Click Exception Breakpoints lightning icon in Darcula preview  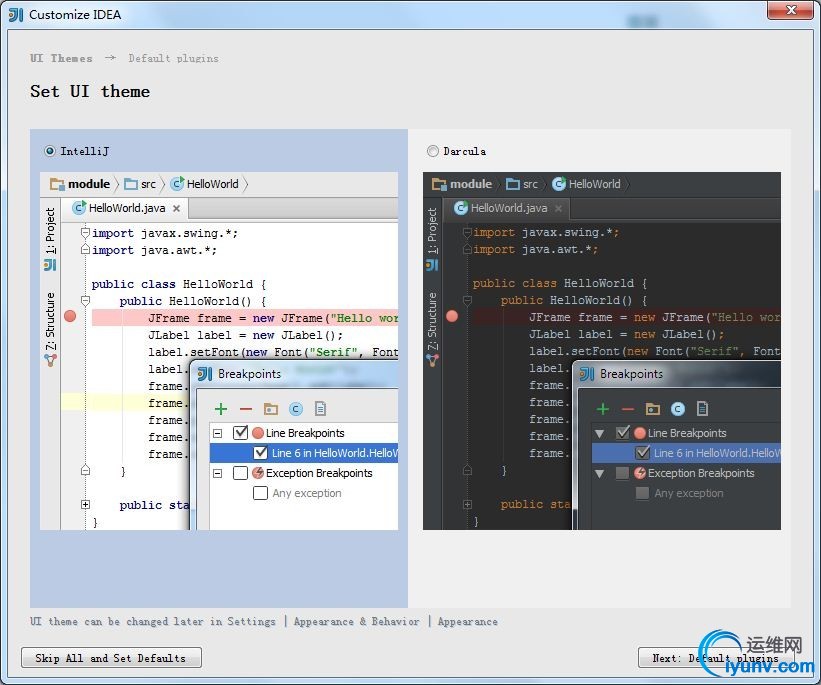pos(640,473)
